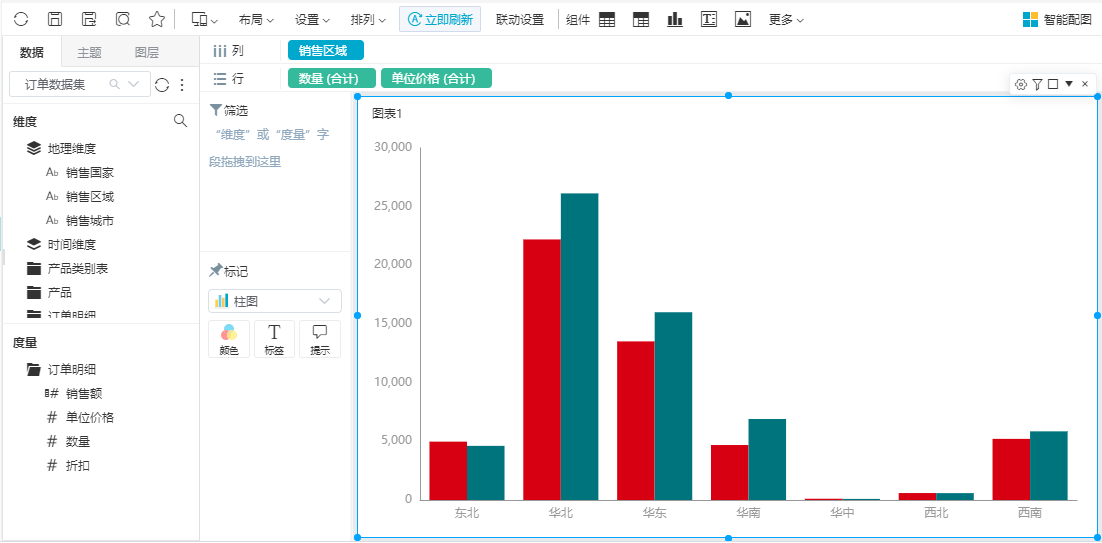Screen dimensions: 1102x543
Task: Click the 颜色 mark button
Action: click(x=229, y=339)
